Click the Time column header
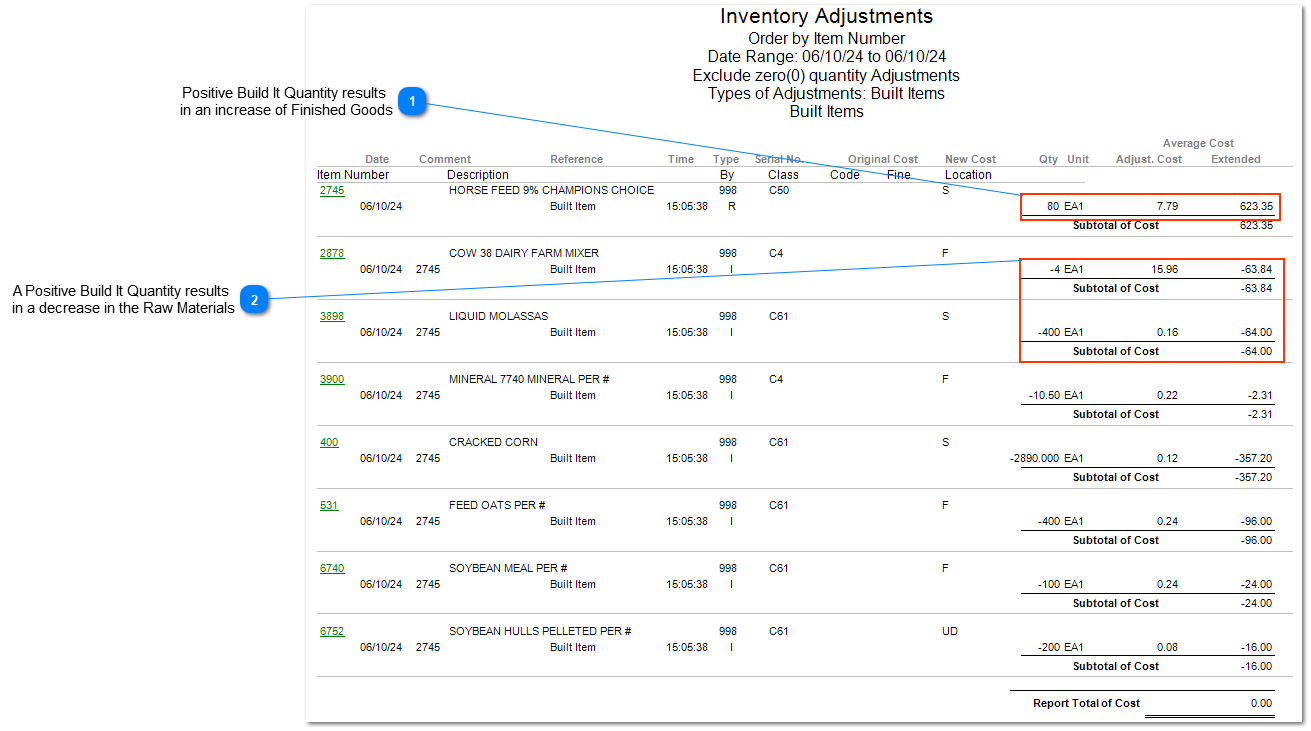Screen dimensions: 1311x731 (681, 159)
